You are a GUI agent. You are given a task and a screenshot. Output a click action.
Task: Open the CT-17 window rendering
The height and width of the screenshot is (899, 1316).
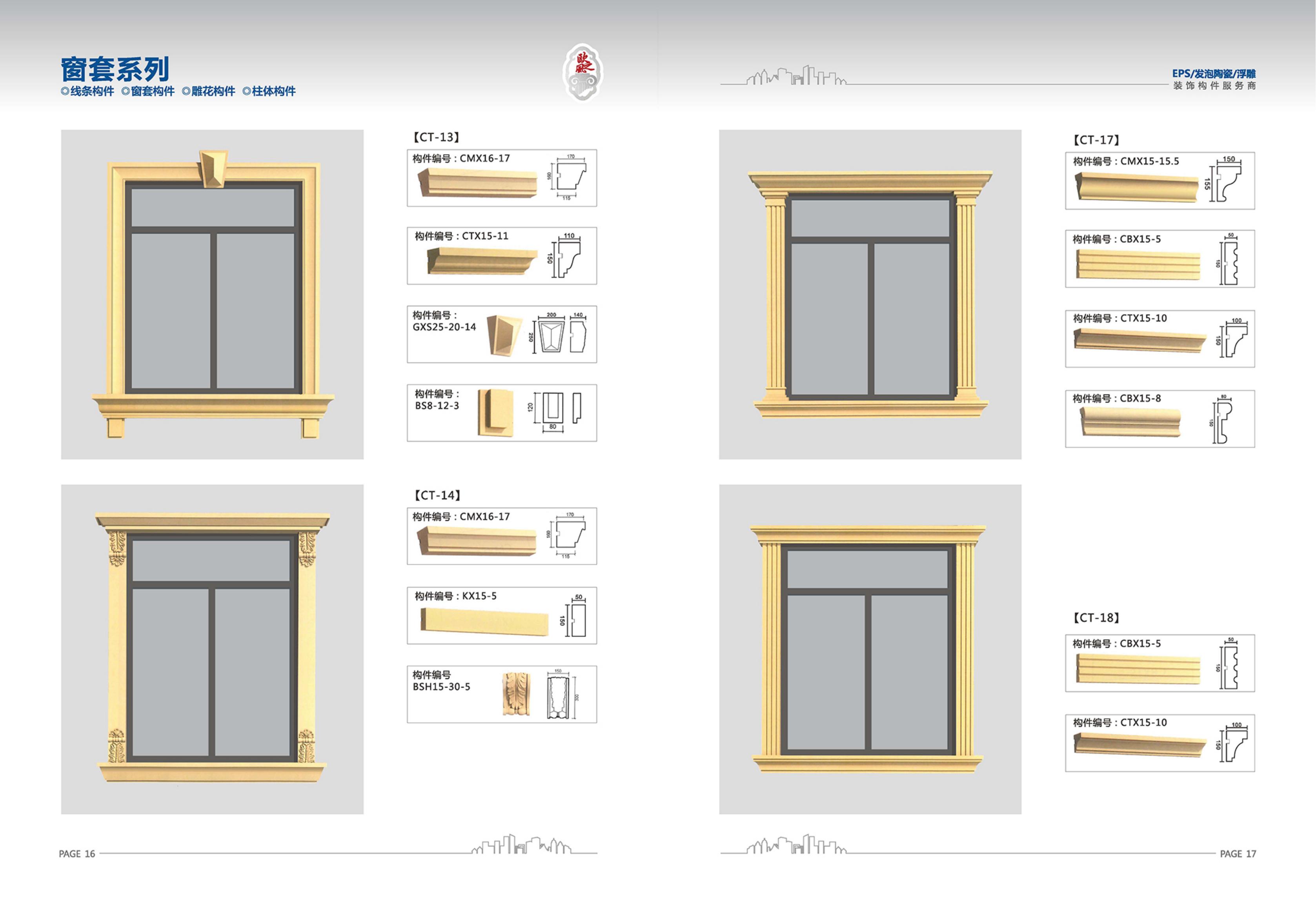(x=870, y=295)
